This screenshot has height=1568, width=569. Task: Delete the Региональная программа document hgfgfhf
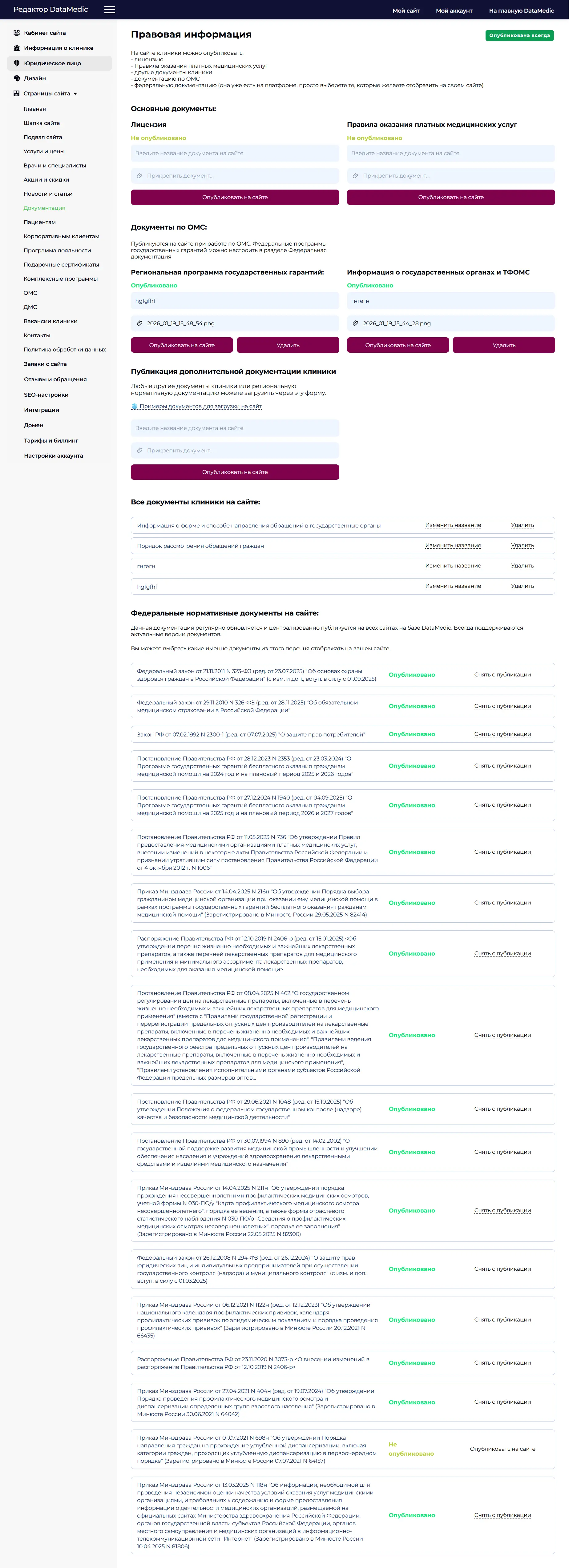tap(288, 345)
